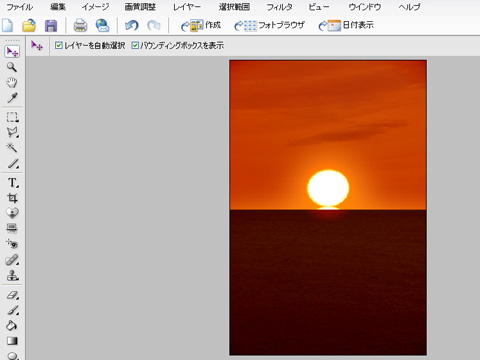Select the Type tool
The image size is (480, 360).
(12, 183)
